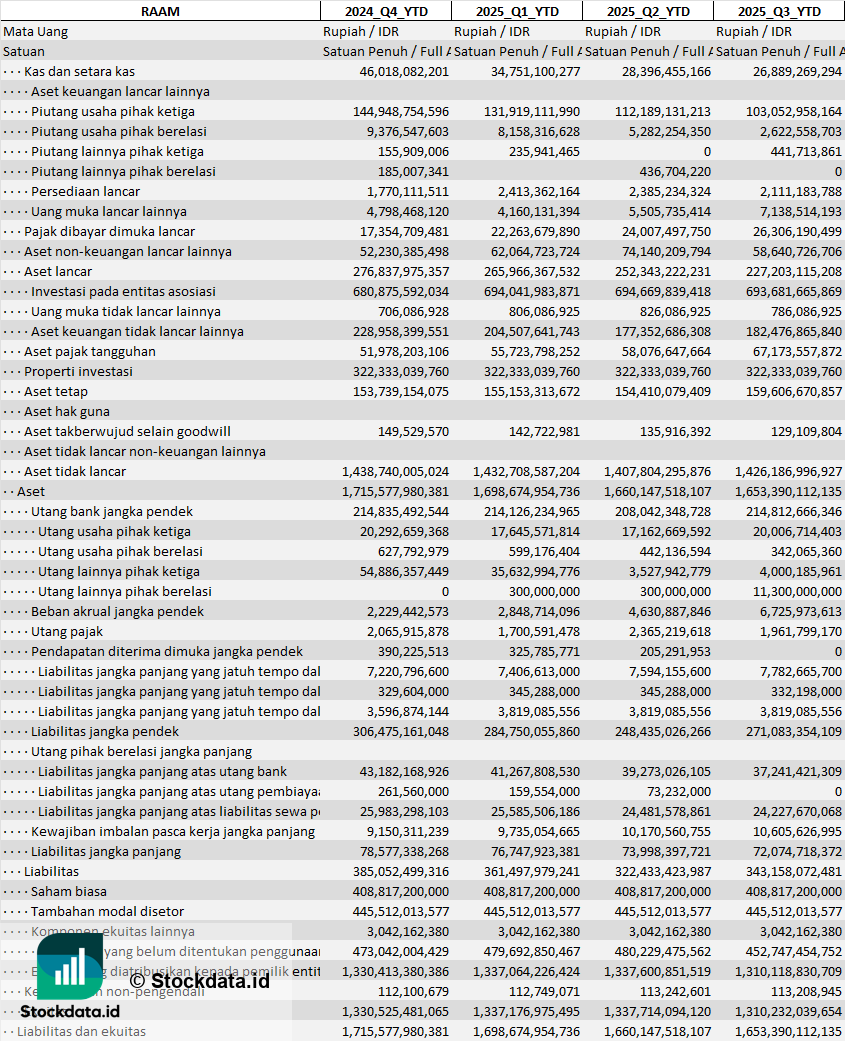The image size is (845, 1041).
Task: Select Piutang usaha pihak berelasi label
Action: (x=119, y=131)
